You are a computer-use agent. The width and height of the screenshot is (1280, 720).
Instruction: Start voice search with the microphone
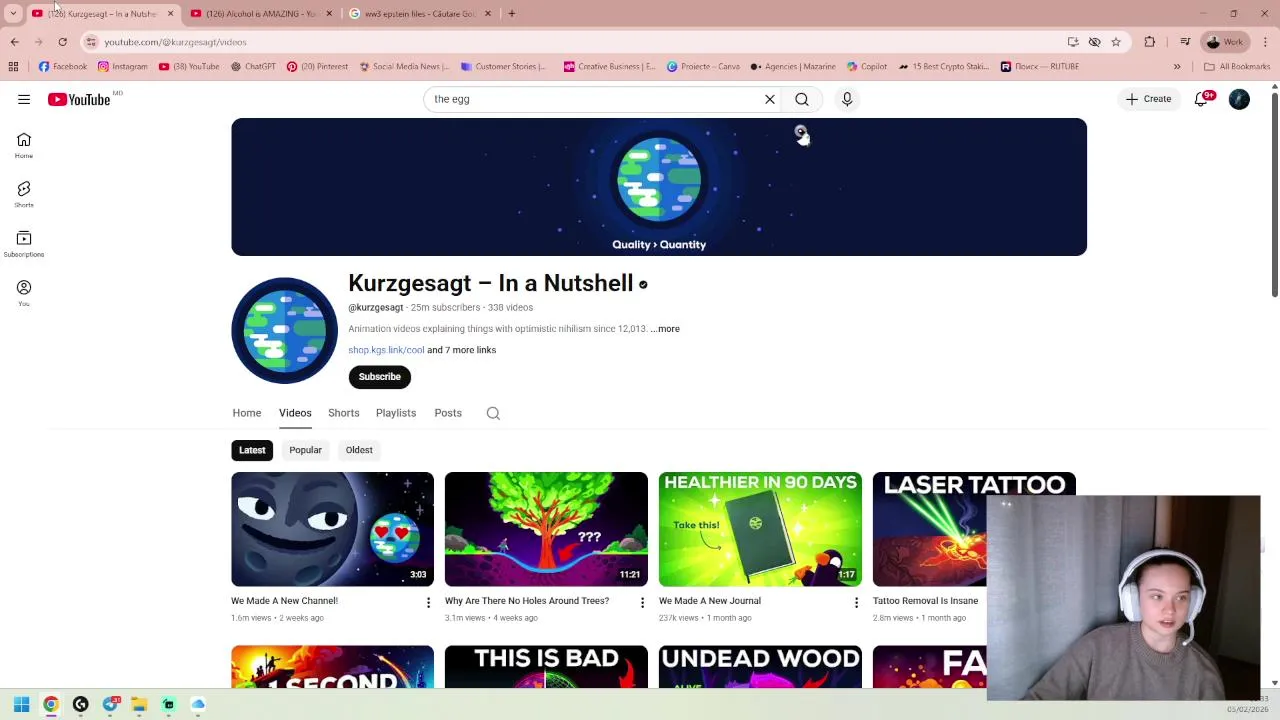[847, 99]
